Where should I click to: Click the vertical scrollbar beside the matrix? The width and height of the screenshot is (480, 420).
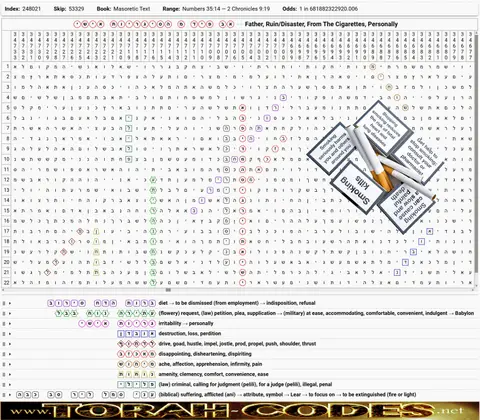click(476, 158)
